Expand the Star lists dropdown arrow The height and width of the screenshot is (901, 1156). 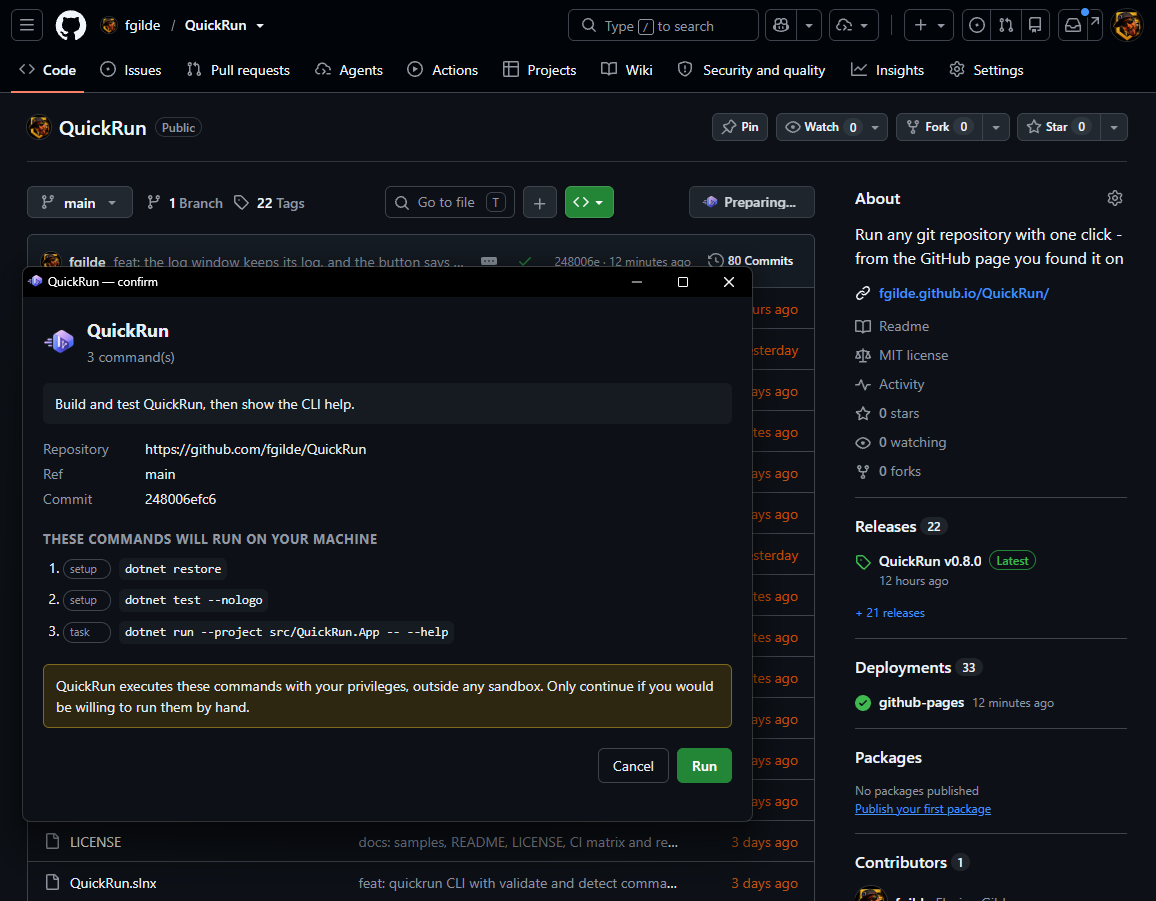1114,127
